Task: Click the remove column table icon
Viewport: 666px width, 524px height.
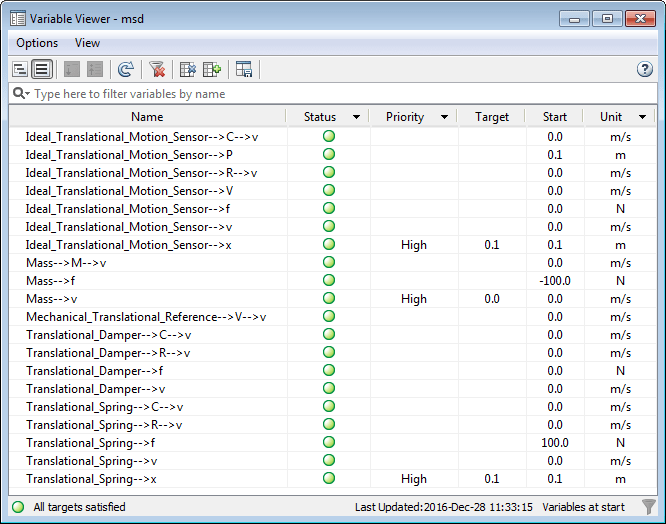Action: pyautogui.click(x=187, y=69)
